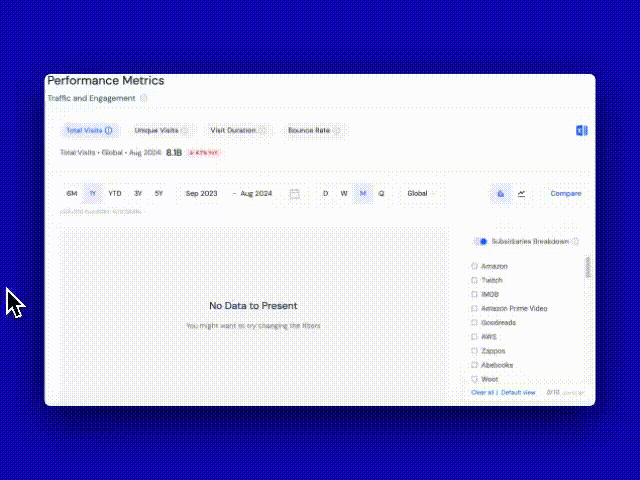Image resolution: width=640 pixels, height=480 pixels.
Task: Click the Performance Metrics heading
Action: pos(106,81)
